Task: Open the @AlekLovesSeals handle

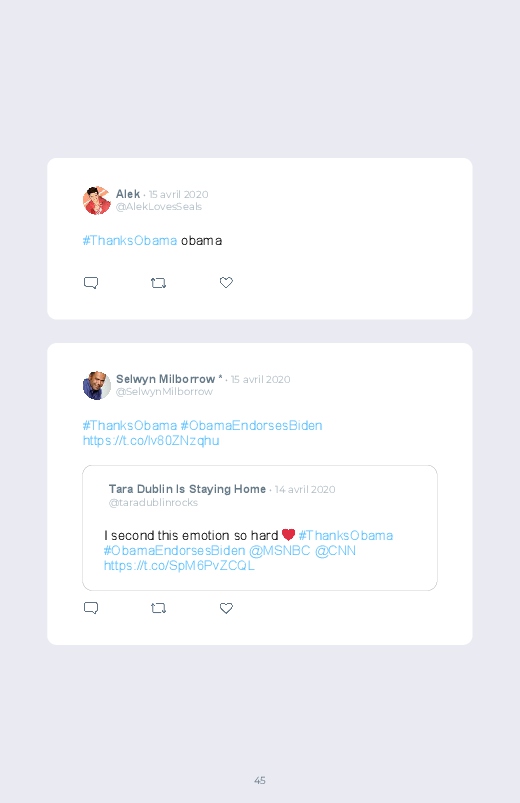Action: coord(159,207)
